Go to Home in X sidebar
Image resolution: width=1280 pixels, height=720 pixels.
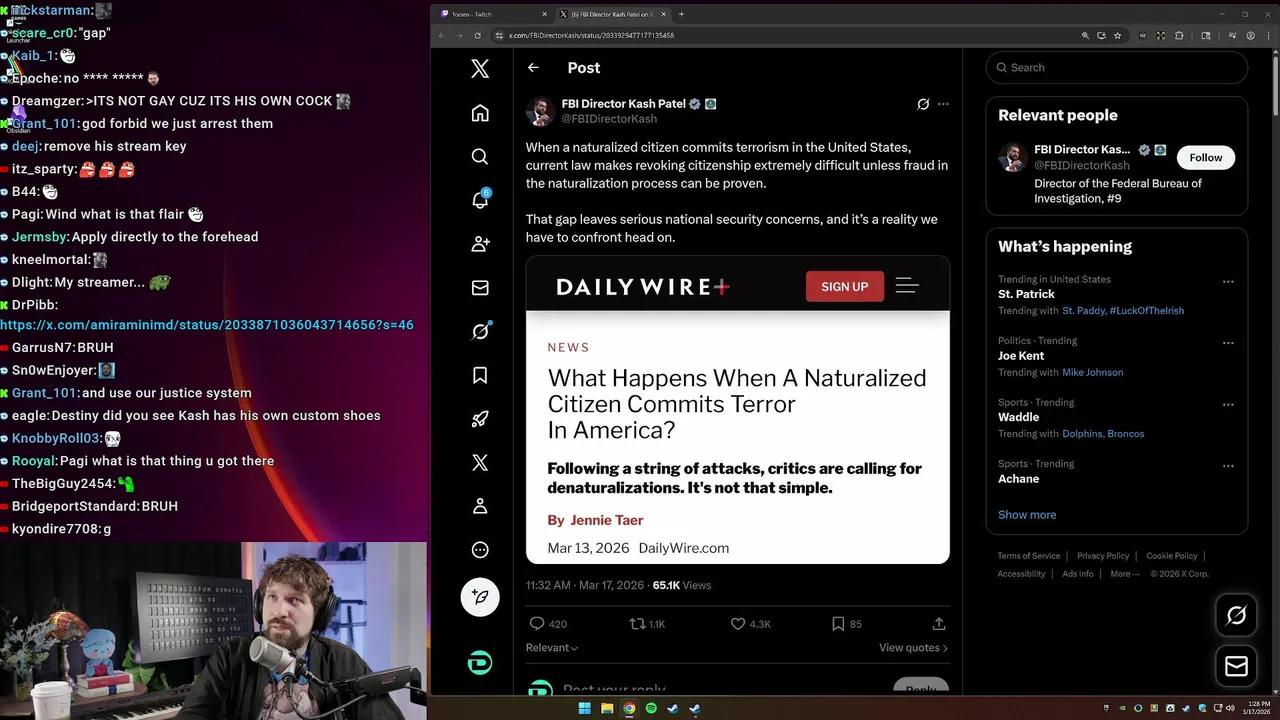tap(480, 113)
